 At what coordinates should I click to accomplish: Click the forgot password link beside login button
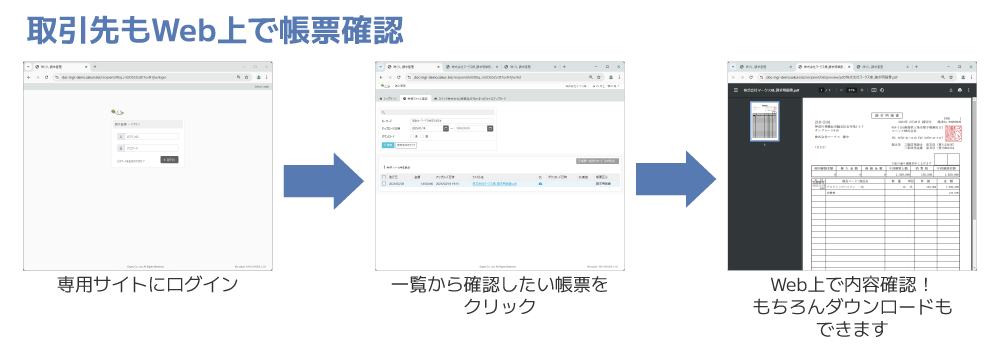[131, 161]
